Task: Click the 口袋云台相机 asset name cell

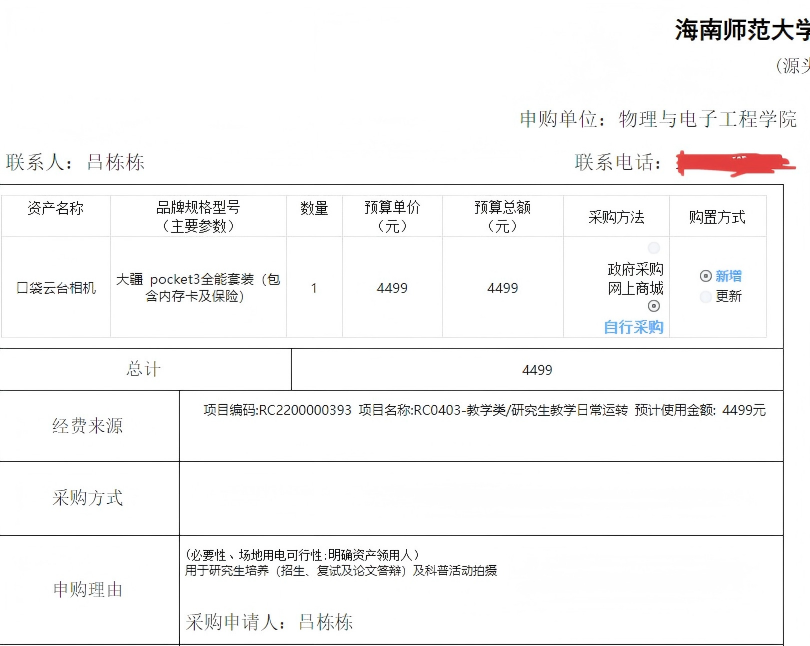Action: (56, 288)
